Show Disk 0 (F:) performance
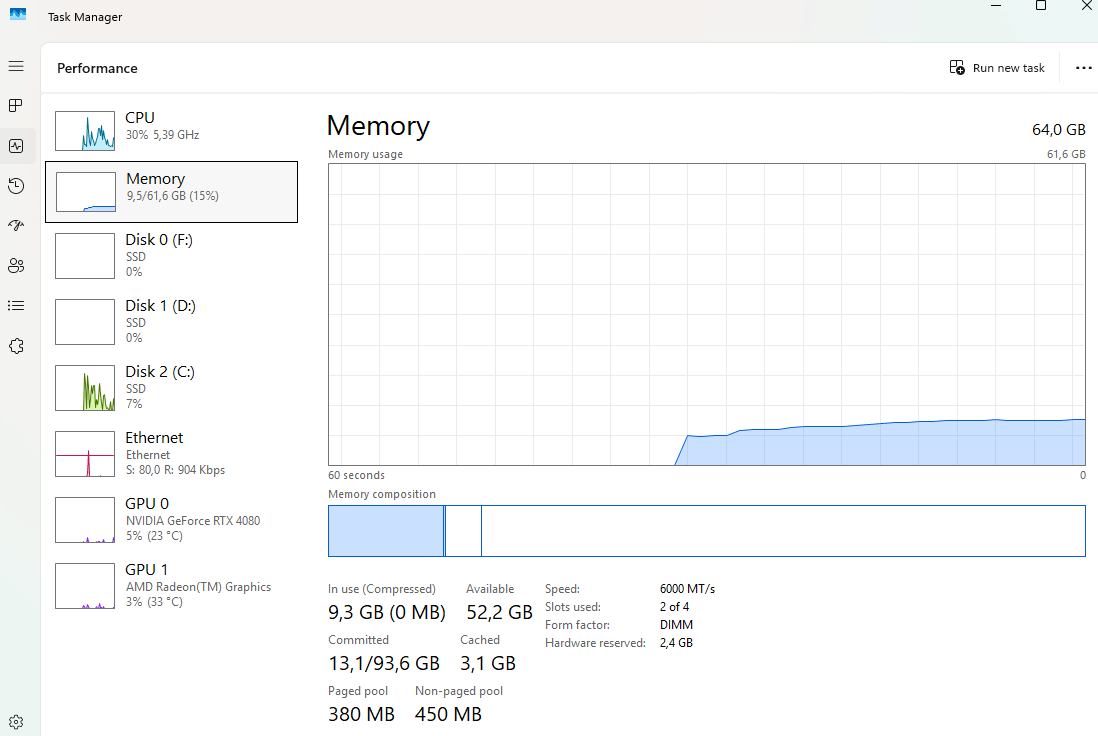This screenshot has height=736, width=1098. 171,255
